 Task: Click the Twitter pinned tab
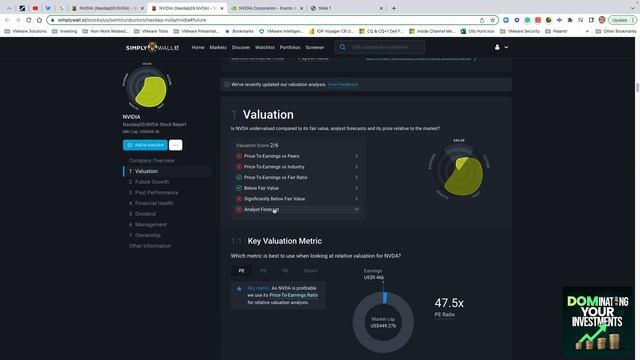[x=48, y=8]
